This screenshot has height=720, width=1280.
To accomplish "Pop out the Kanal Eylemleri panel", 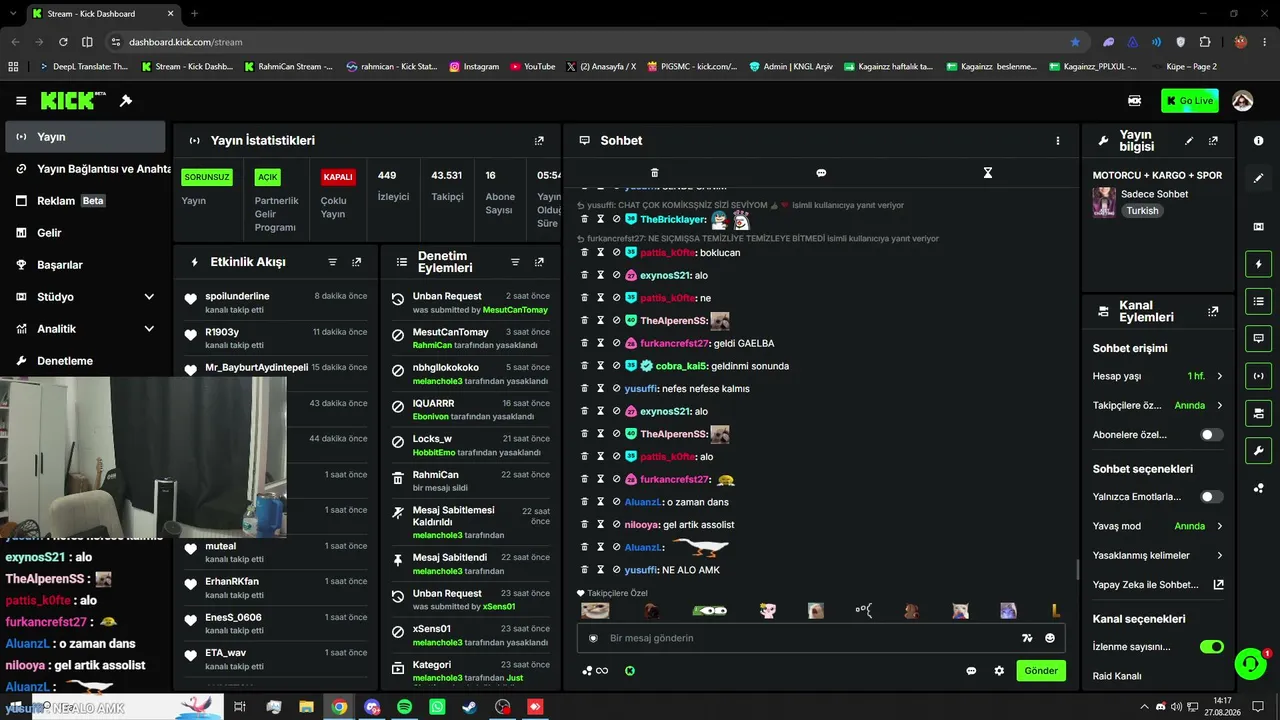I will coord(1213,312).
